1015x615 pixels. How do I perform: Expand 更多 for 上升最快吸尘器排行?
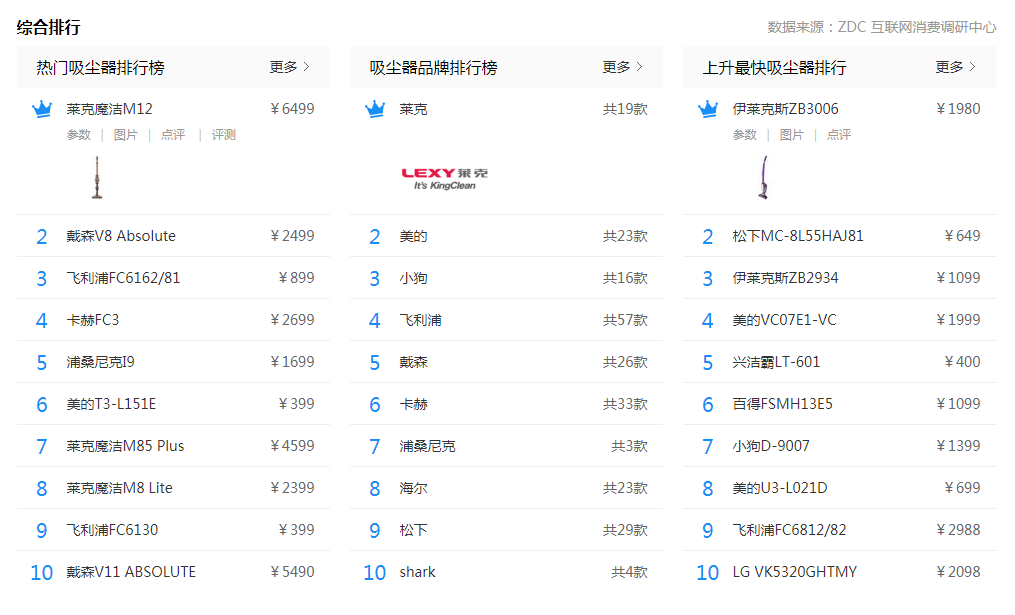955,67
